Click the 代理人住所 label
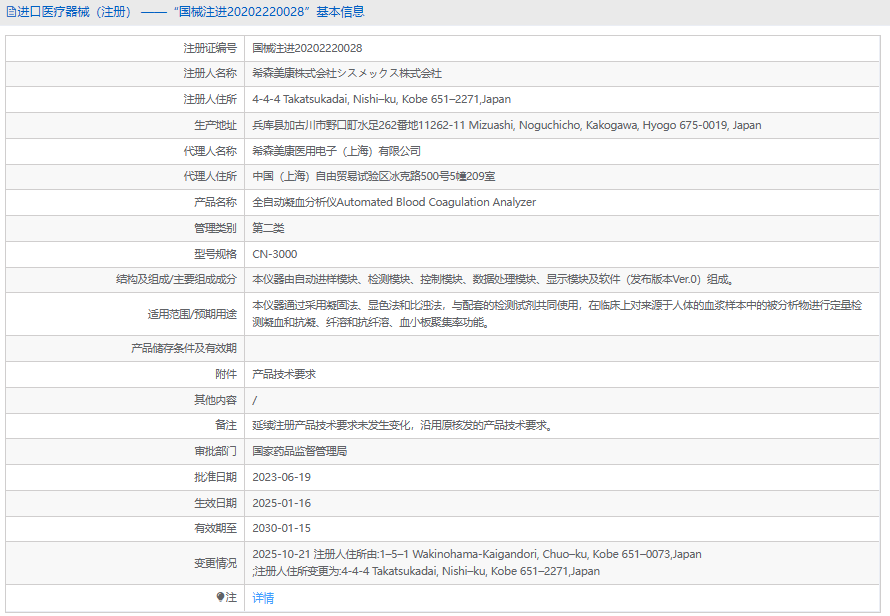Image resolution: width=890 pixels, height=616 pixels. 210,177
